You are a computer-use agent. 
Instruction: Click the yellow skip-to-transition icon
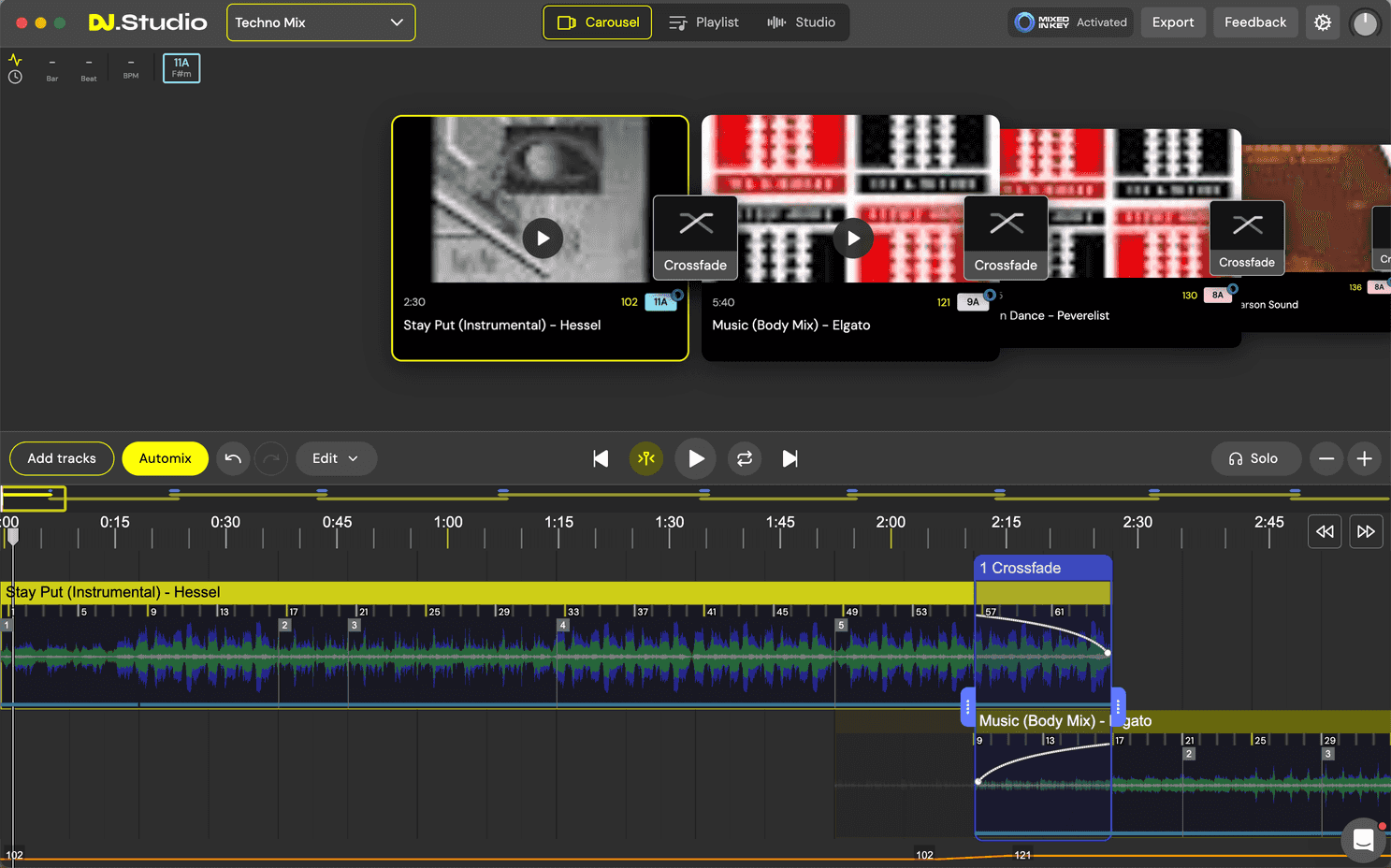[x=646, y=458]
